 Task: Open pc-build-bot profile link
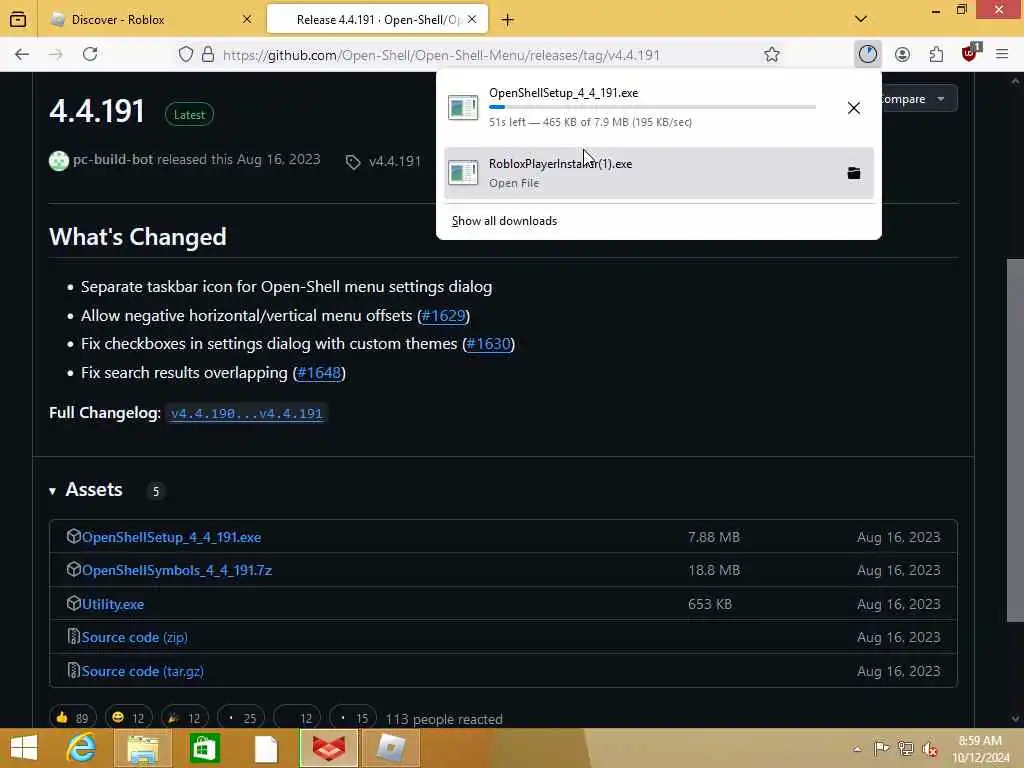point(113,159)
